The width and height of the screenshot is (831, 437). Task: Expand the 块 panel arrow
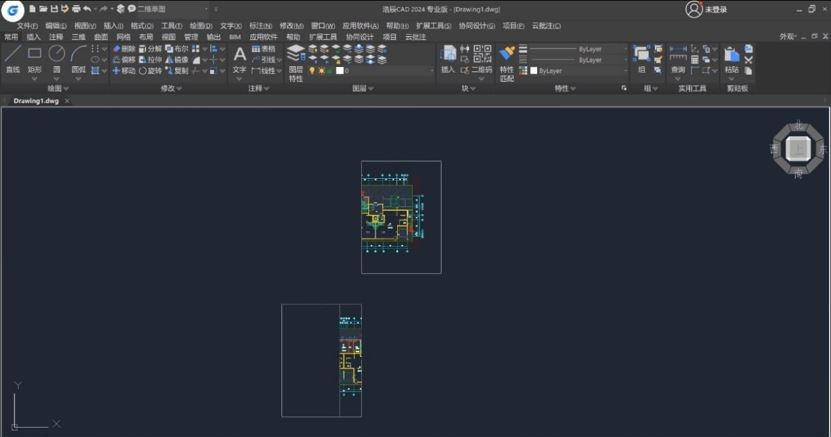[473, 89]
